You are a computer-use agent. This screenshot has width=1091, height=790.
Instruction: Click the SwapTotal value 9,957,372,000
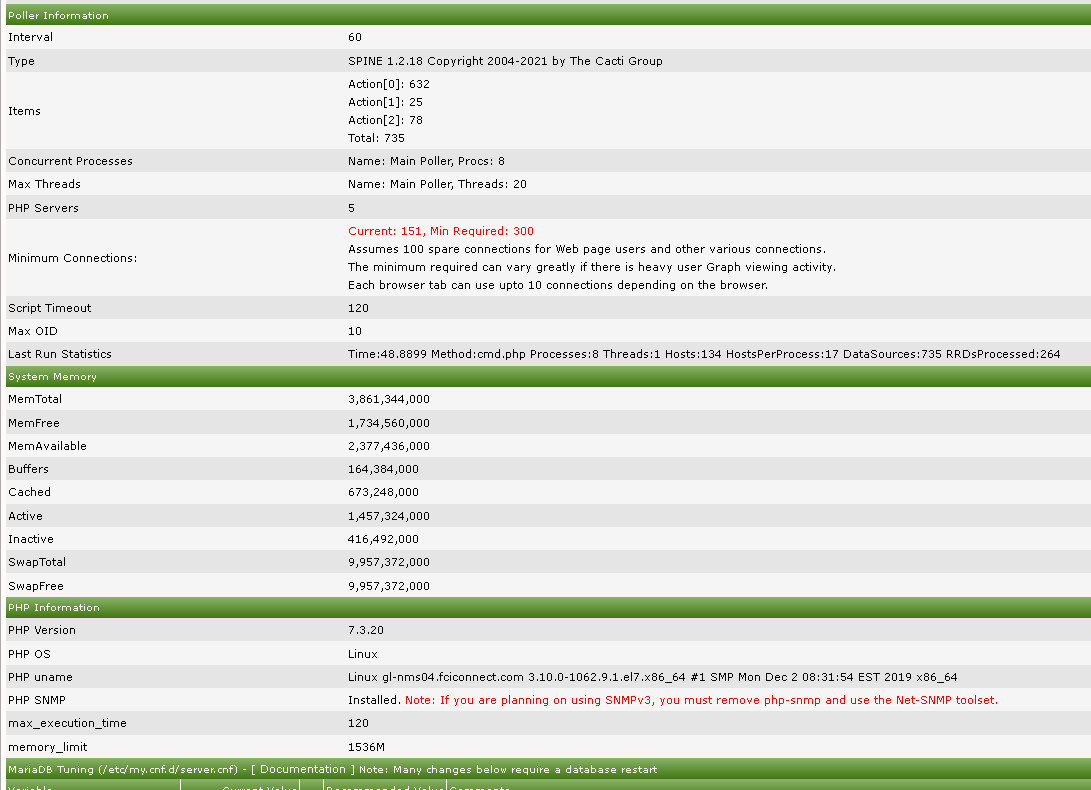coord(389,562)
